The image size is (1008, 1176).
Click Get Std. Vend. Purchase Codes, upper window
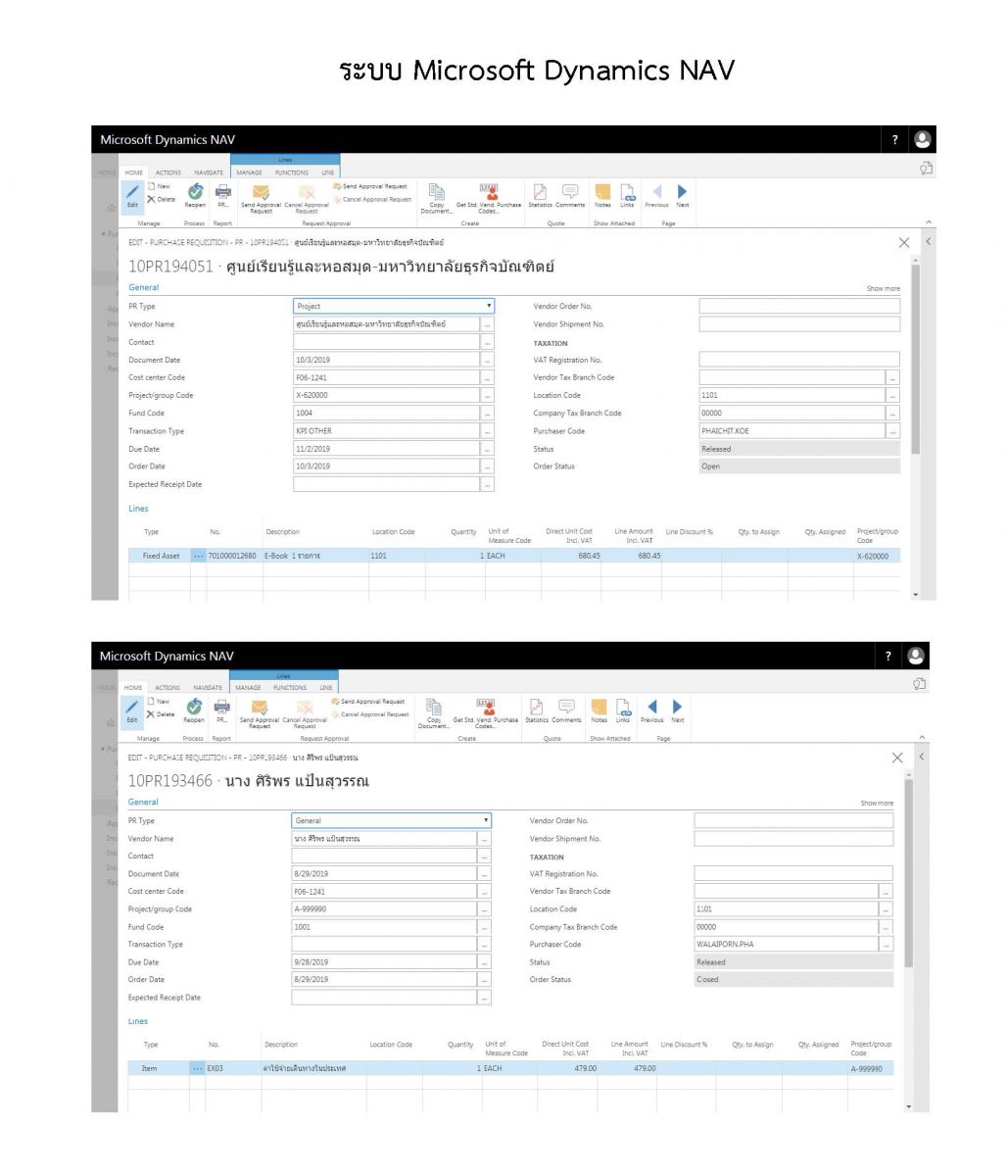488,198
